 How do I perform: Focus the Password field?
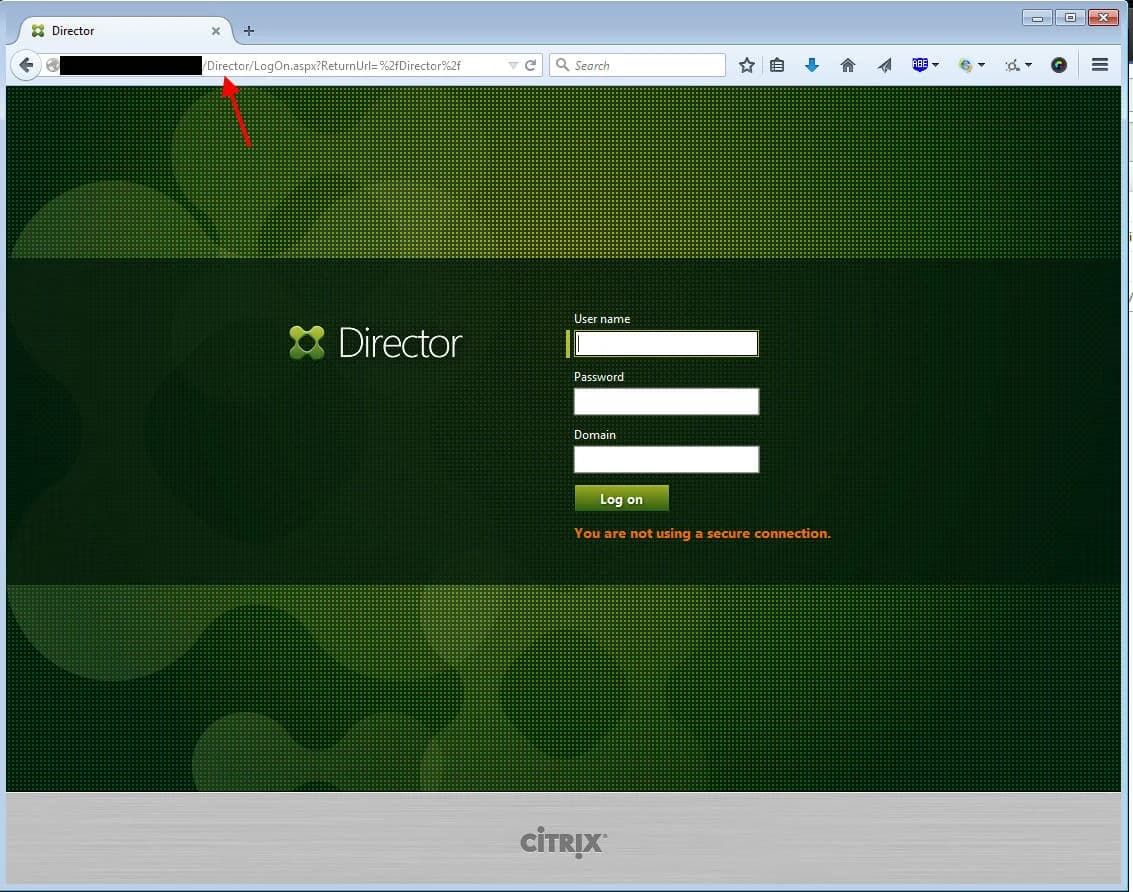pos(665,401)
